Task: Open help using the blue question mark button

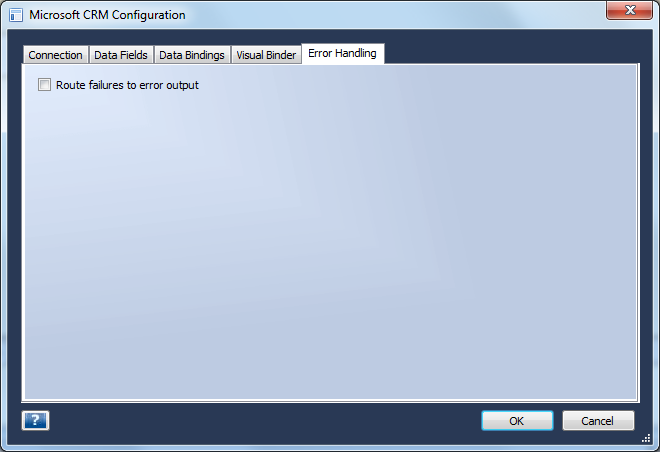Action: pos(35,420)
